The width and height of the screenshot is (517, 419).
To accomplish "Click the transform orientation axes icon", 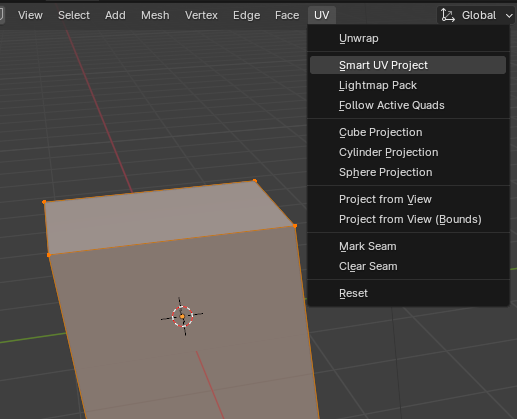I will click(x=447, y=15).
